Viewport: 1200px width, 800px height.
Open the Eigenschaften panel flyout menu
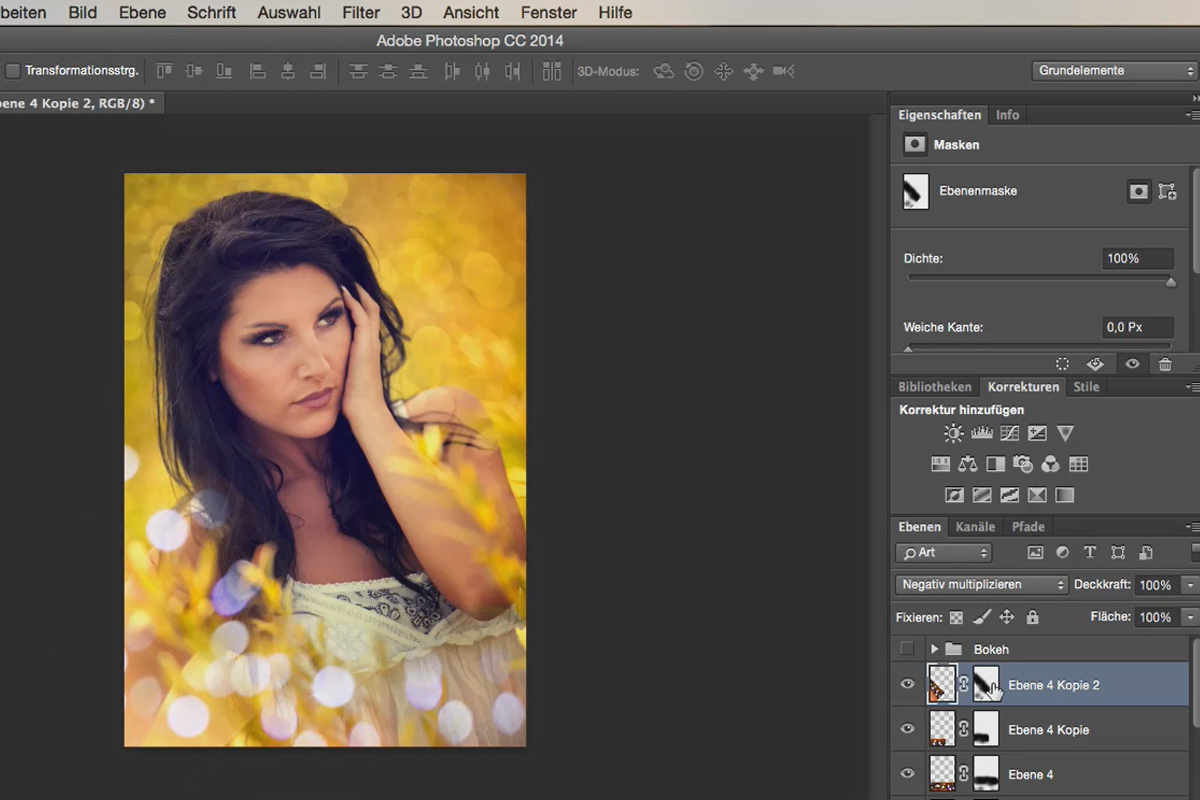[1191, 116]
